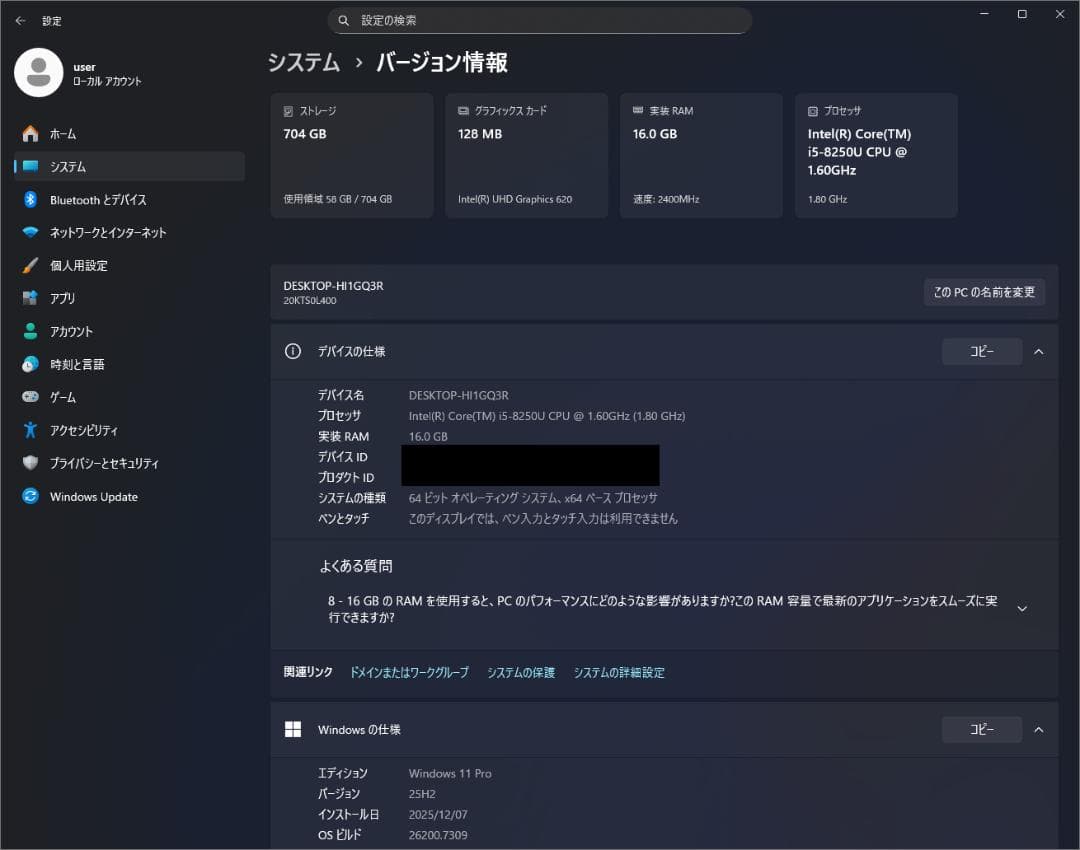This screenshot has height=850, width=1080.
Task: Open アクセシビリティ settings from sidebar
Action: click(92, 430)
